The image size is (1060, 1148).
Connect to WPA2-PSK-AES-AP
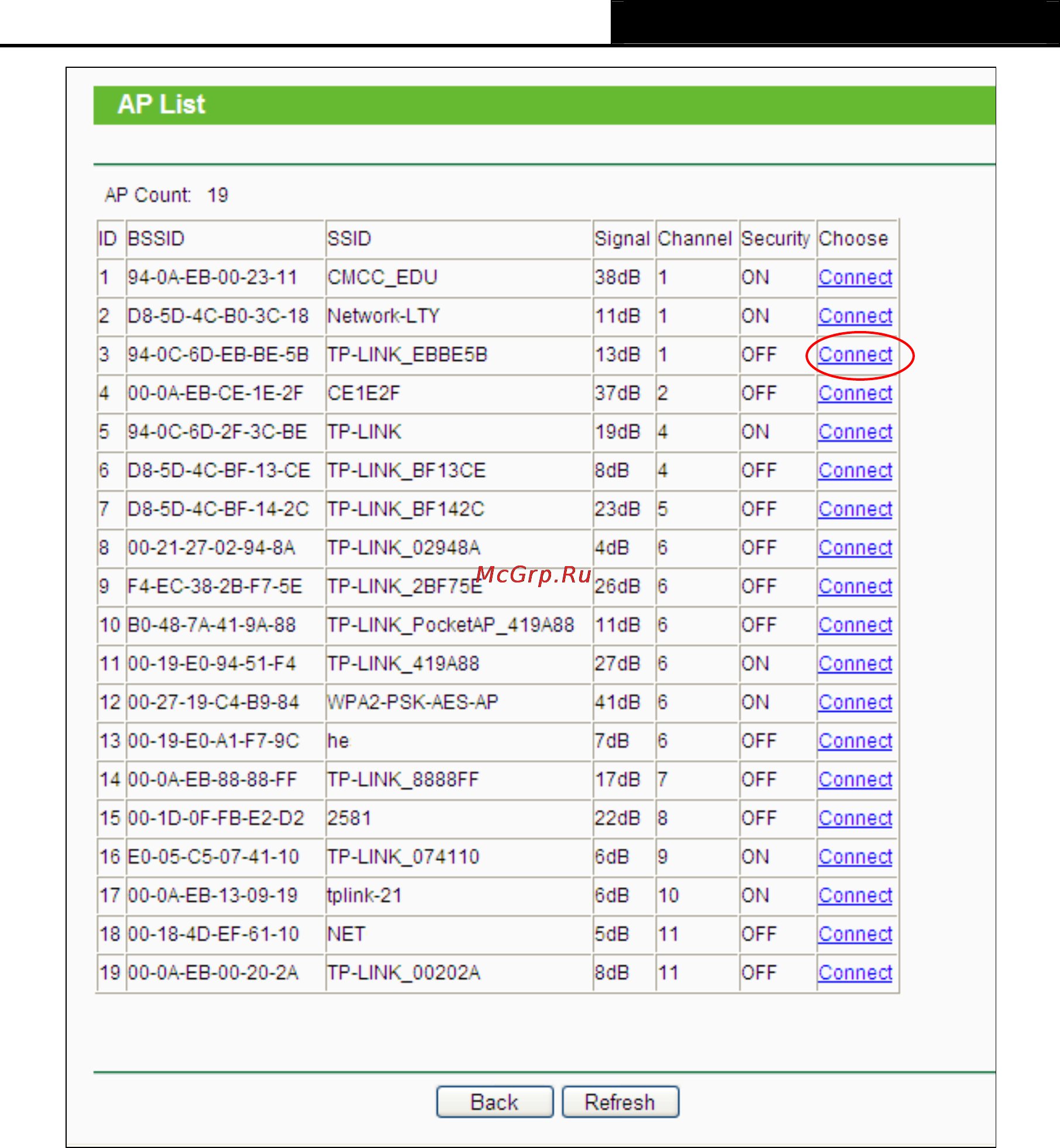[x=855, y=702]
